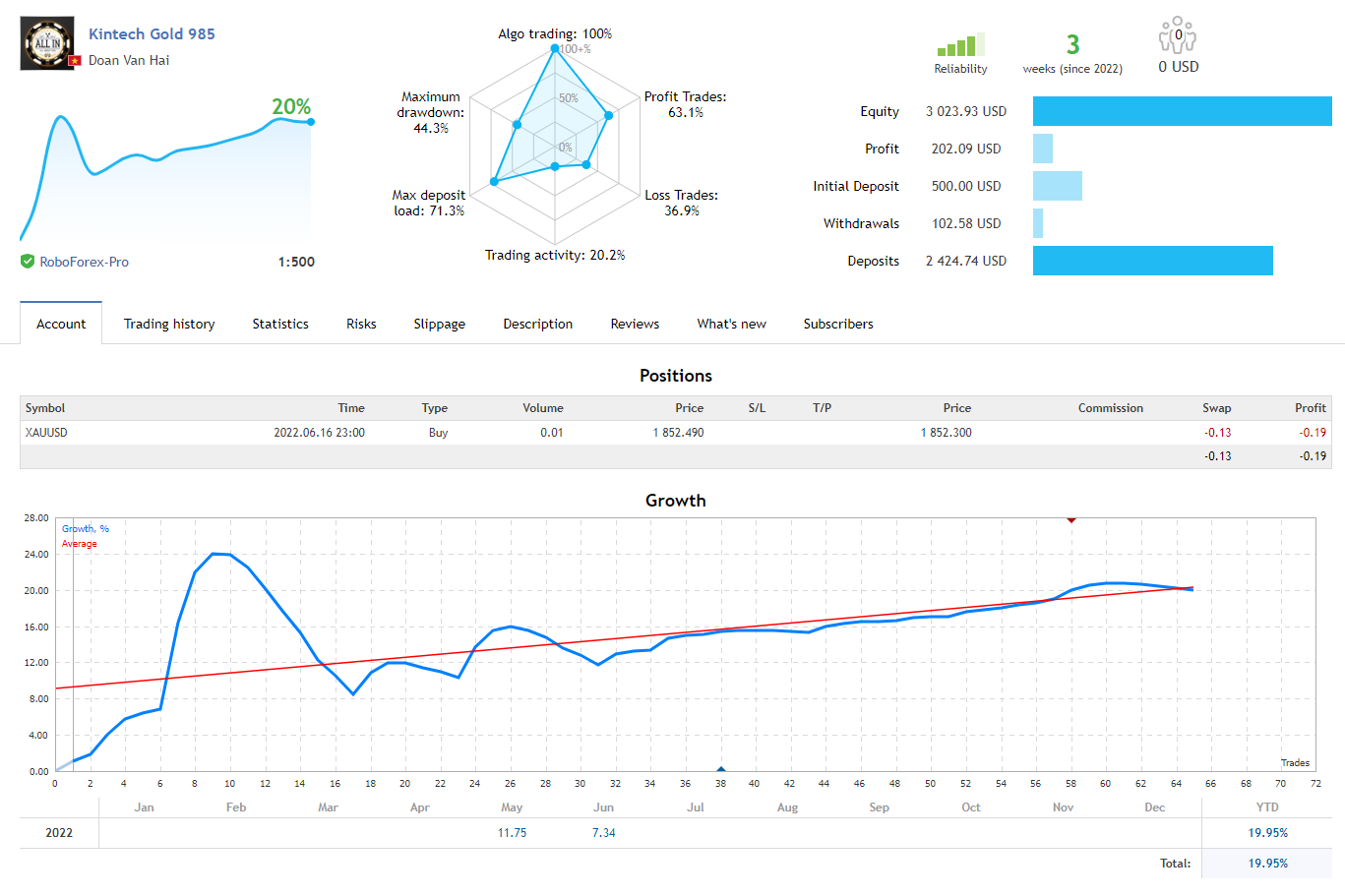Click the Loss Trades: 36.9% label
Viewport: 1345px width, 896px height.
point(681,203)
